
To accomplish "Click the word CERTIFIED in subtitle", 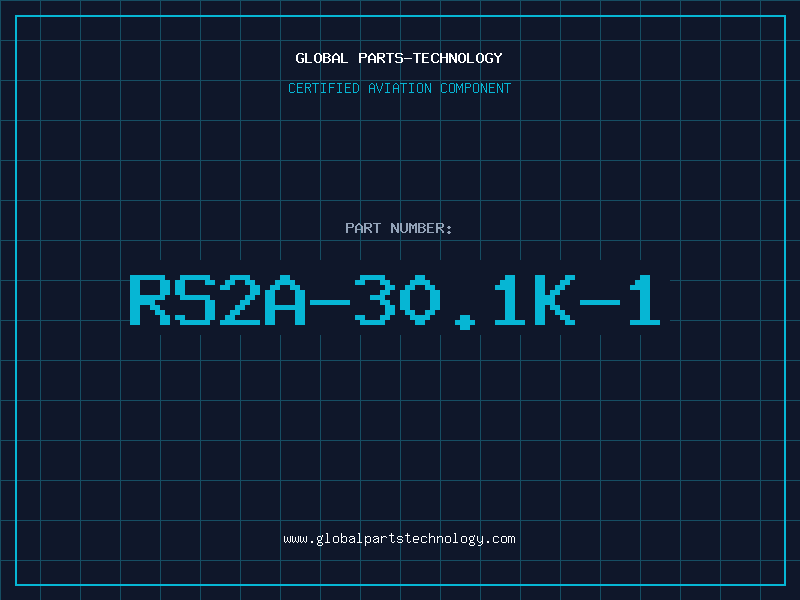I will point(323,88).
